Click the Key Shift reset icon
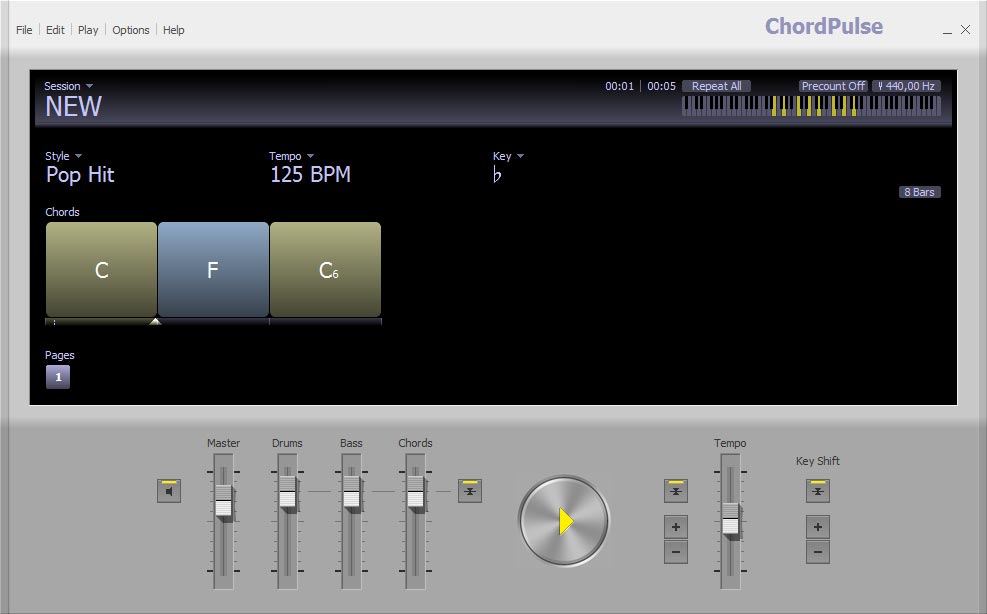 pos(818,491)
